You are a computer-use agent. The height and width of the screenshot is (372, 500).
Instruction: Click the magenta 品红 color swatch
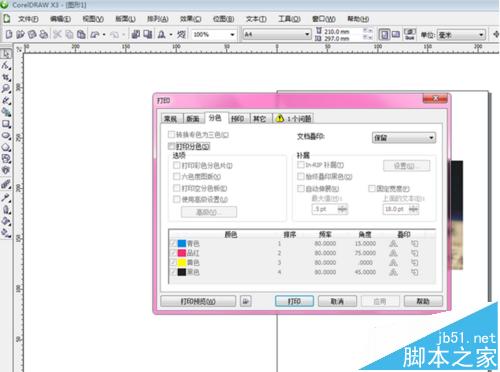(182, 253)
